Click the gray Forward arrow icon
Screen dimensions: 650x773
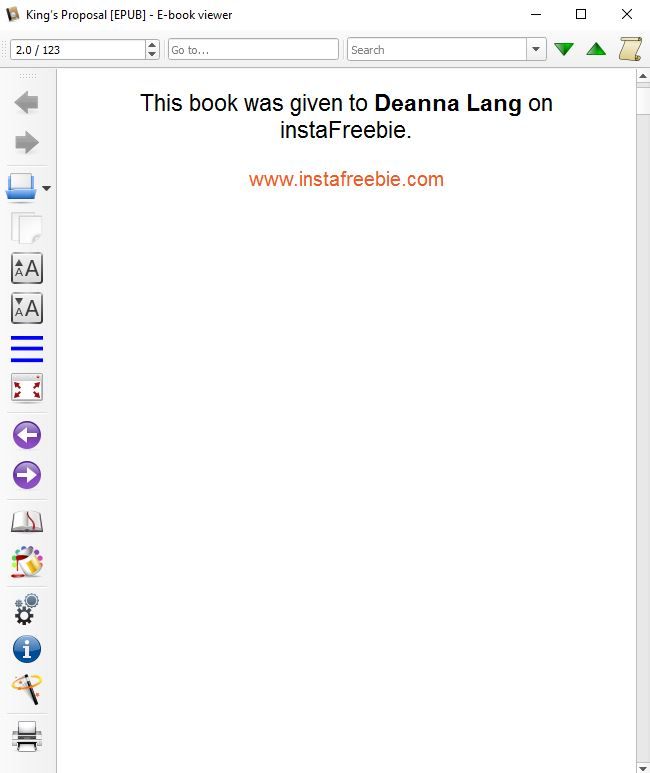(27, 143)
